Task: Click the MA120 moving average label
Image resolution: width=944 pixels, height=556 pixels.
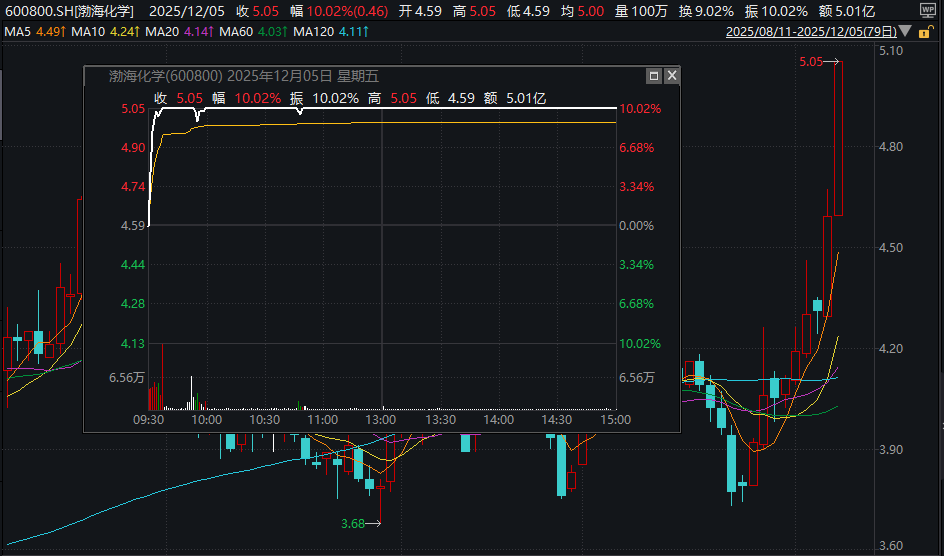Action: (x=311, y=32)
